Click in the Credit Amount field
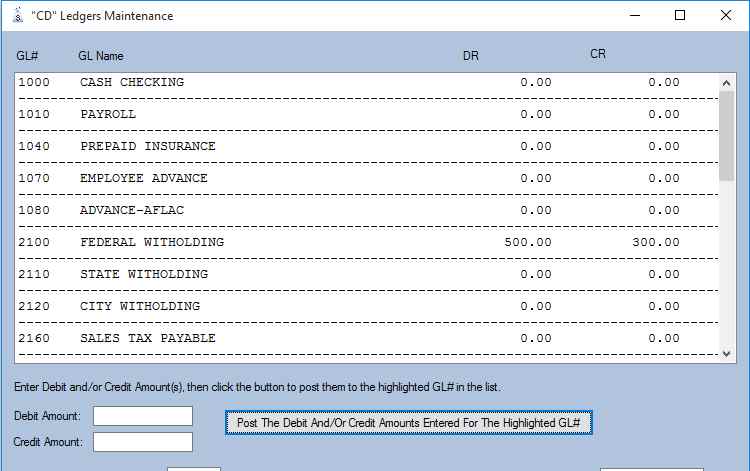The height and width of the screenshot is (471, 750). [x=143, y=442]
